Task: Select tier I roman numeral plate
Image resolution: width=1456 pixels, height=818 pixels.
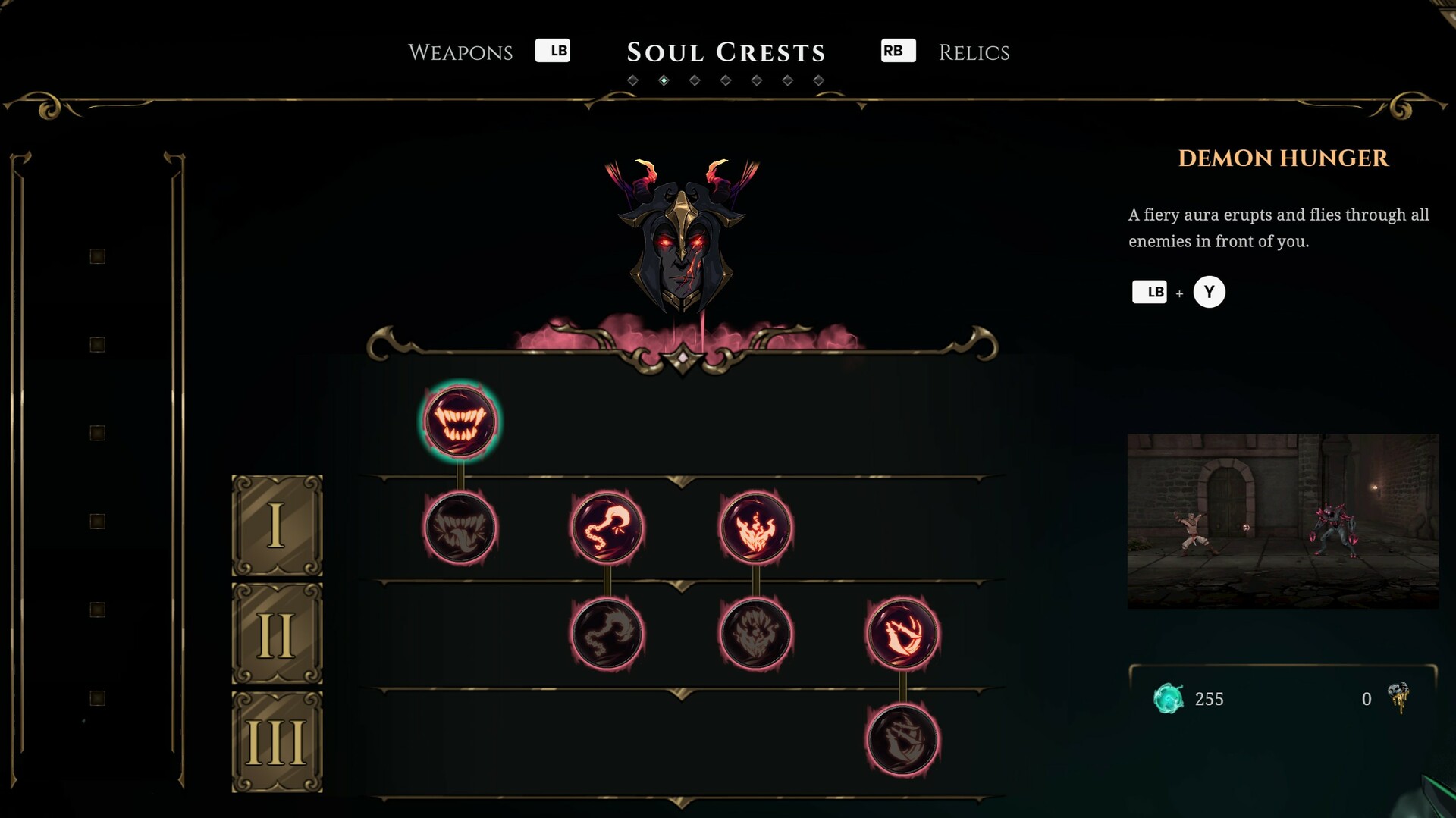Action: (x=277, y=525)
